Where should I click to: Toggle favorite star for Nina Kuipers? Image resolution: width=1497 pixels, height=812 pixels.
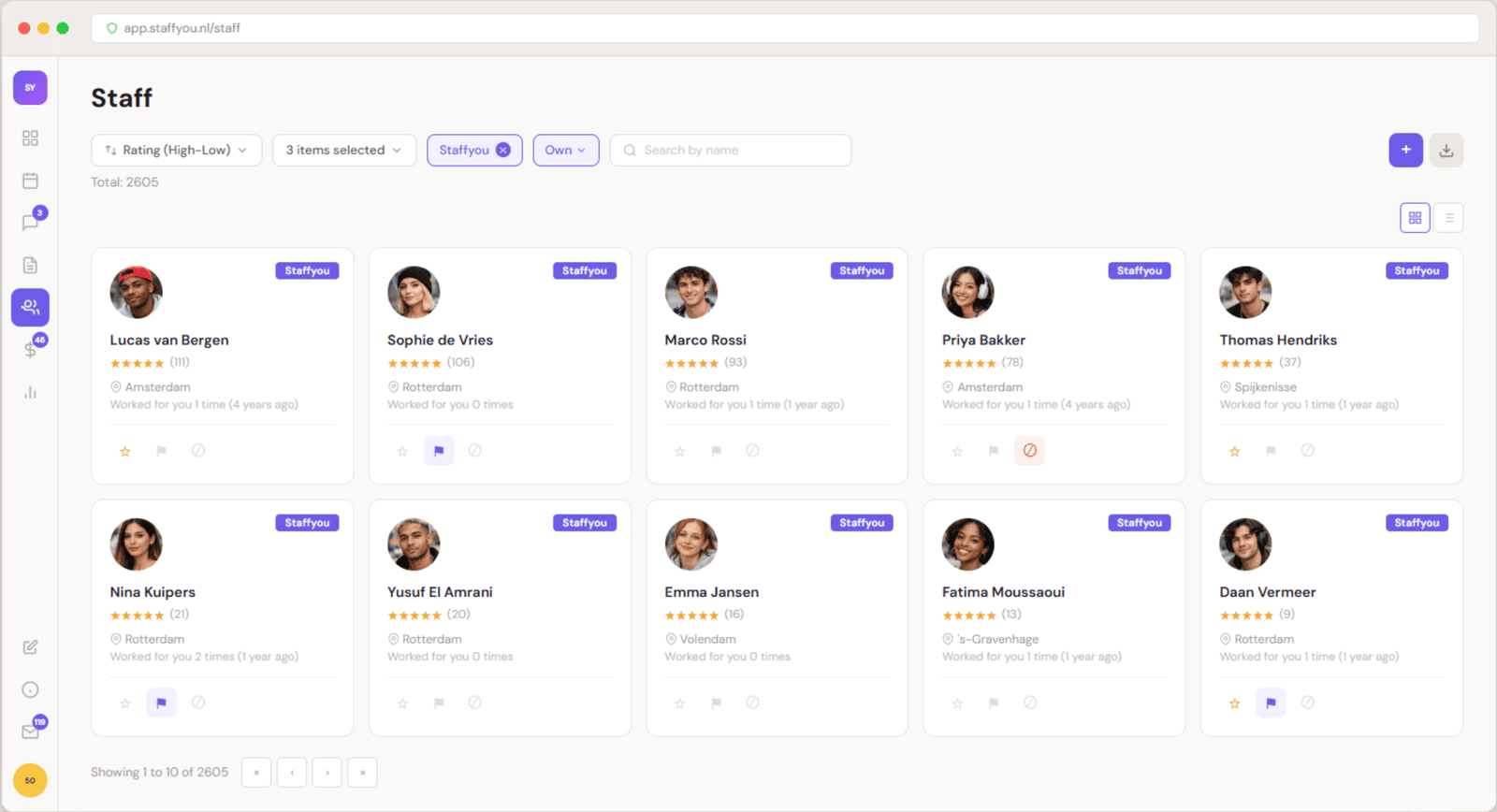point(125,703)
